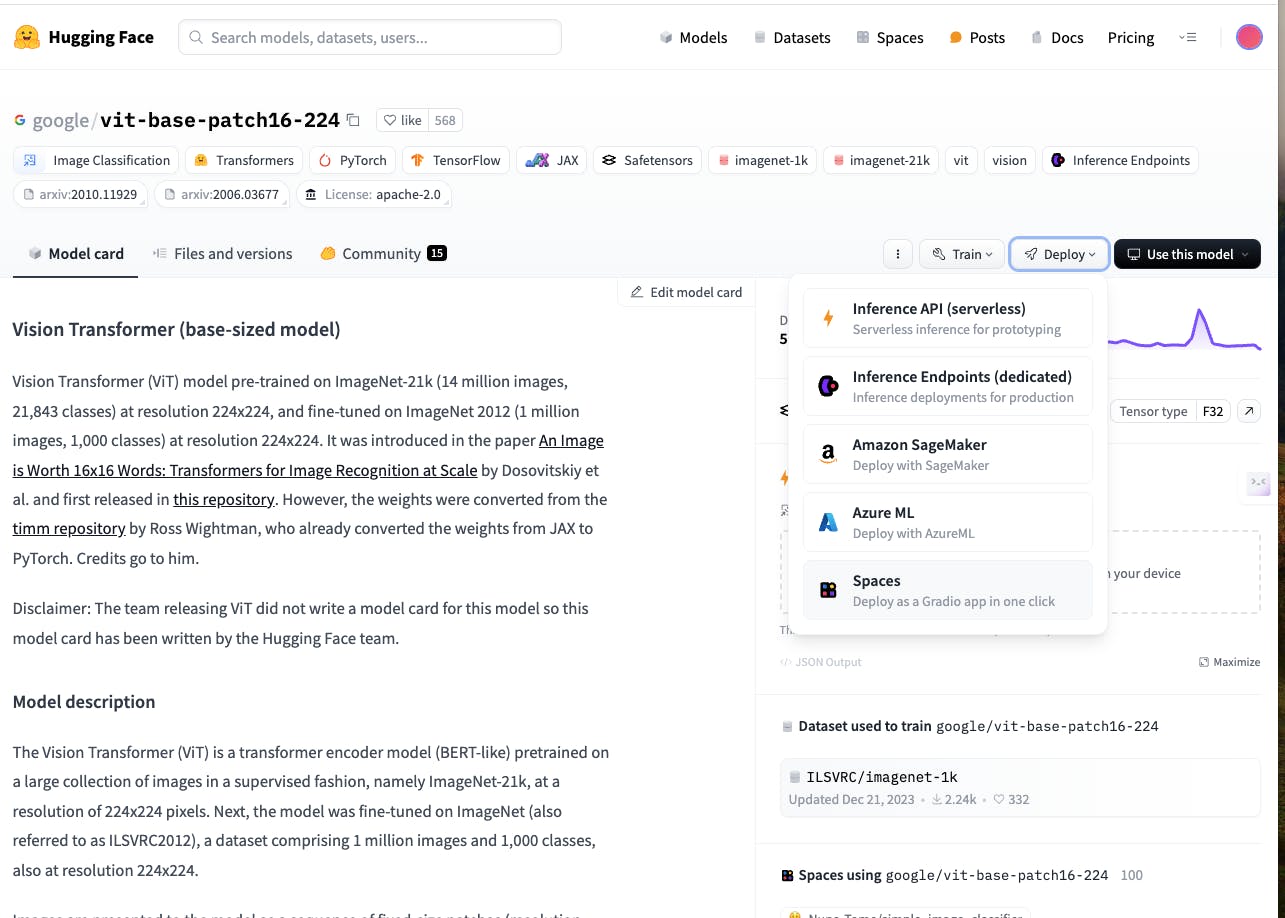The image size is (1285, 918).
Task: Expand the Use this model dropdown
Action: click(x=1187, y=254)
